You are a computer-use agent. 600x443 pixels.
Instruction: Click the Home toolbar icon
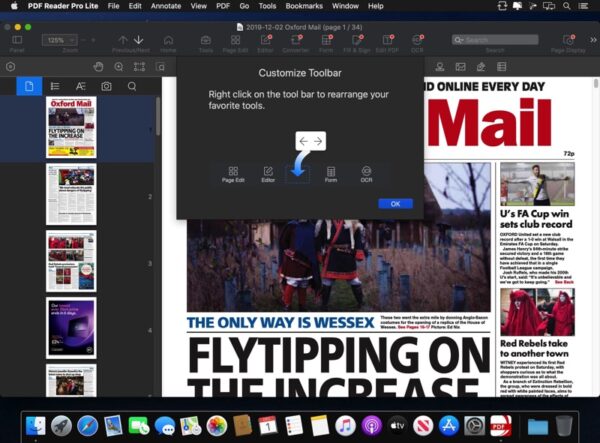click(x=168, y=40)
